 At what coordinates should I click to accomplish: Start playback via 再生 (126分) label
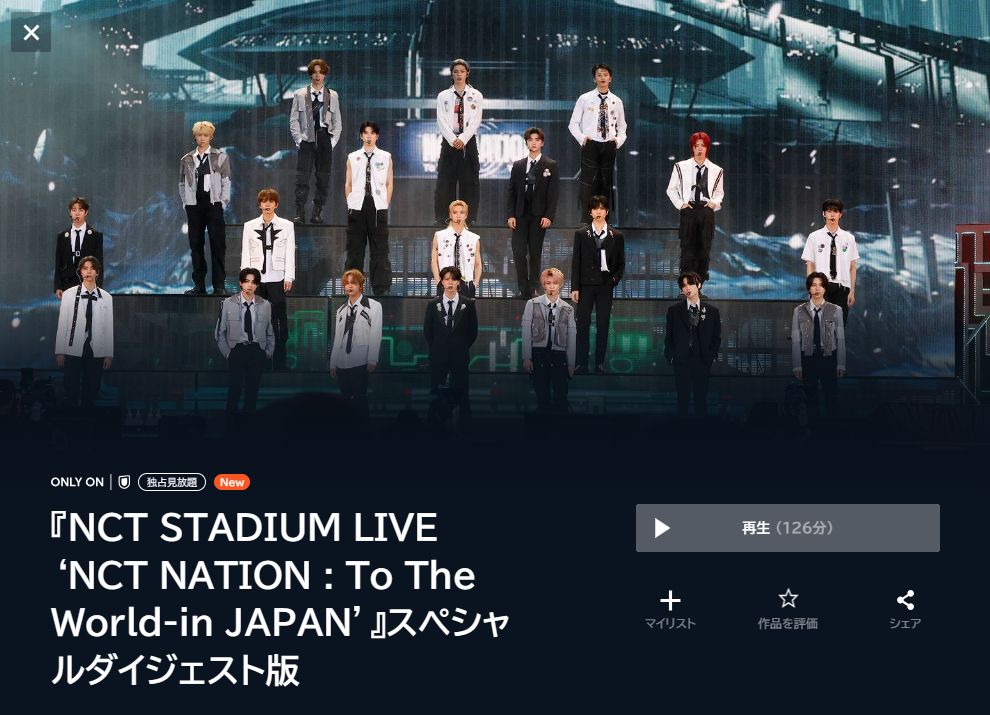(x=787, y=527)
